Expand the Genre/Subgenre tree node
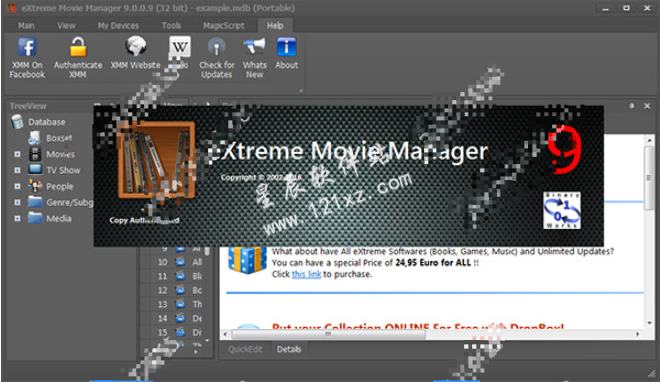The width and height of the screenshot is (660, 382). click(17, 202)
